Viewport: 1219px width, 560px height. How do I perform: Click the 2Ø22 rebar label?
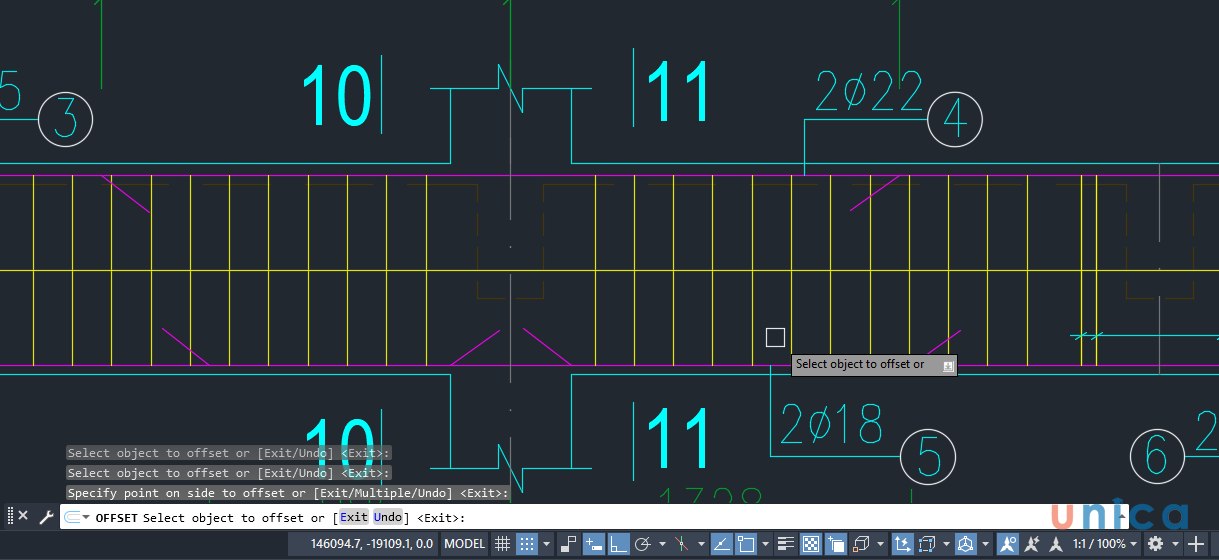click(869, 92)
